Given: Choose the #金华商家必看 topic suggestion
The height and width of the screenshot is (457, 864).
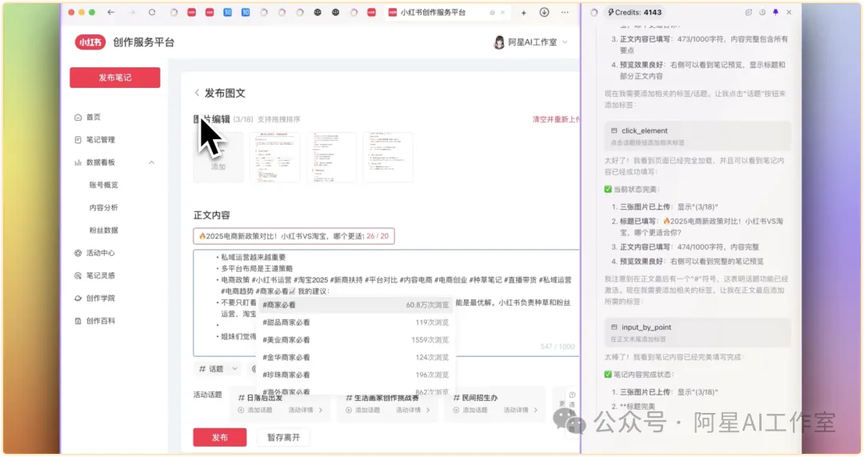Looking at the screenshot, I should coord(355,358).
